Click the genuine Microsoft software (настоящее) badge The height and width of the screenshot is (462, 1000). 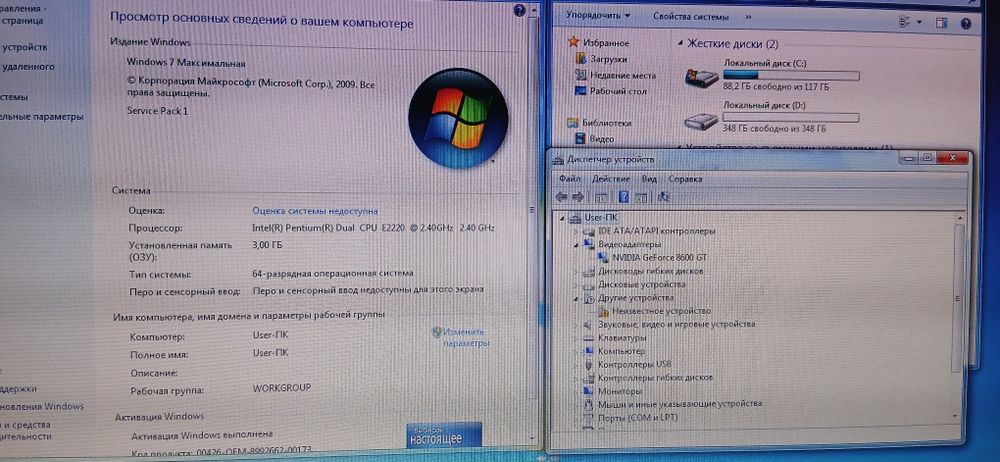click(x=444, y=435)
